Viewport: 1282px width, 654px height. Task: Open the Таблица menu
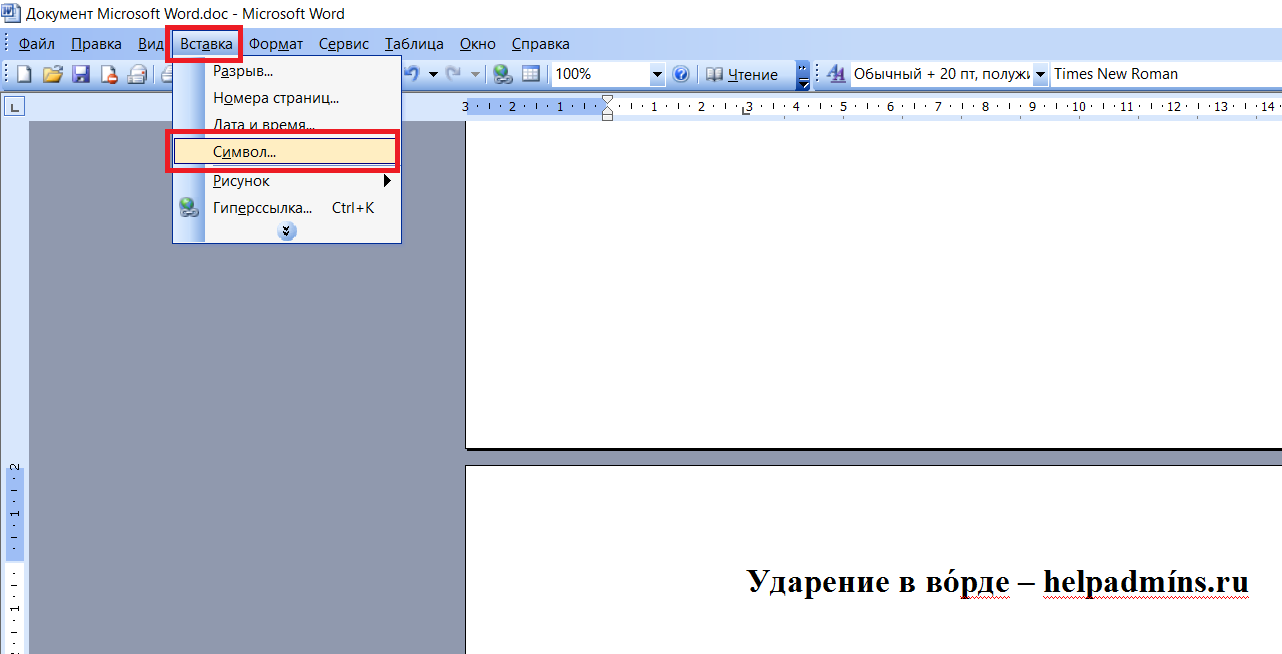pos(414,44)
